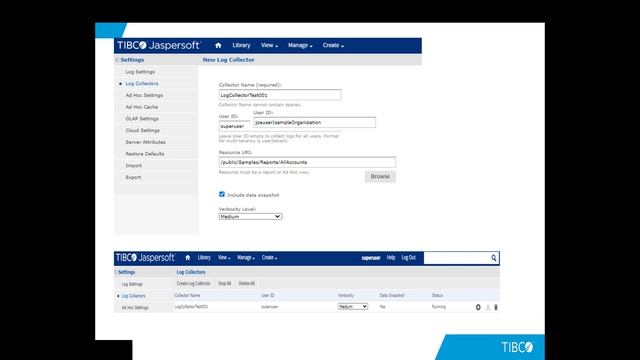Select Log Collectors in the lower screen's sidebar

pos(133,296)
